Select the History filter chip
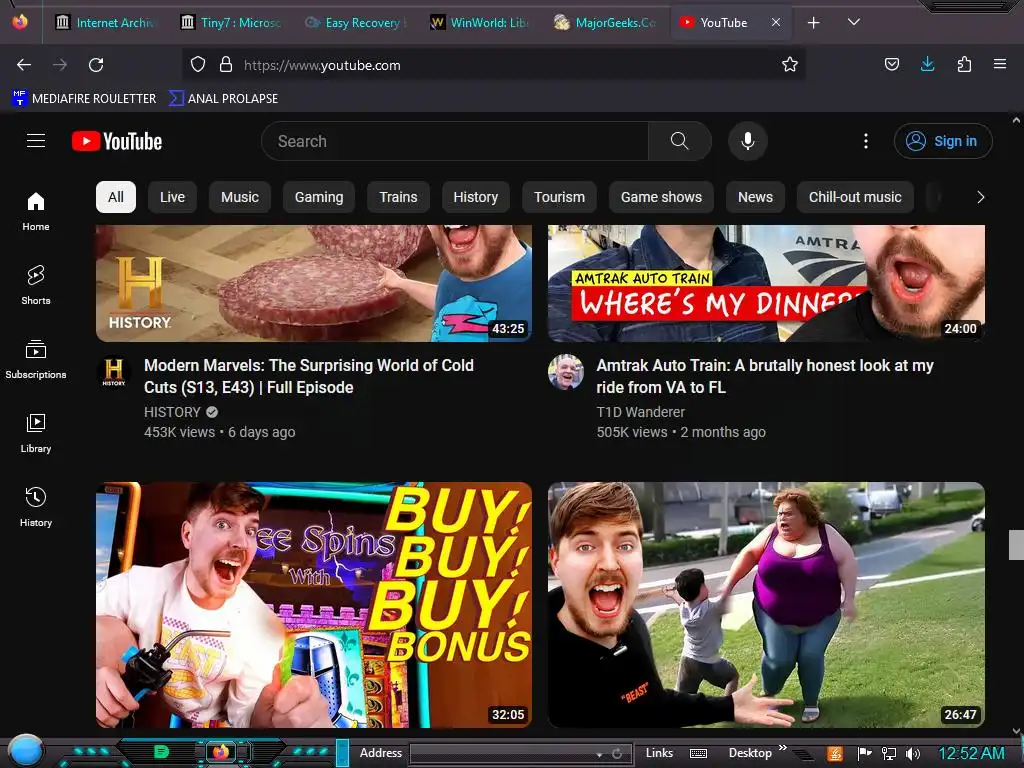 point(475,197)
